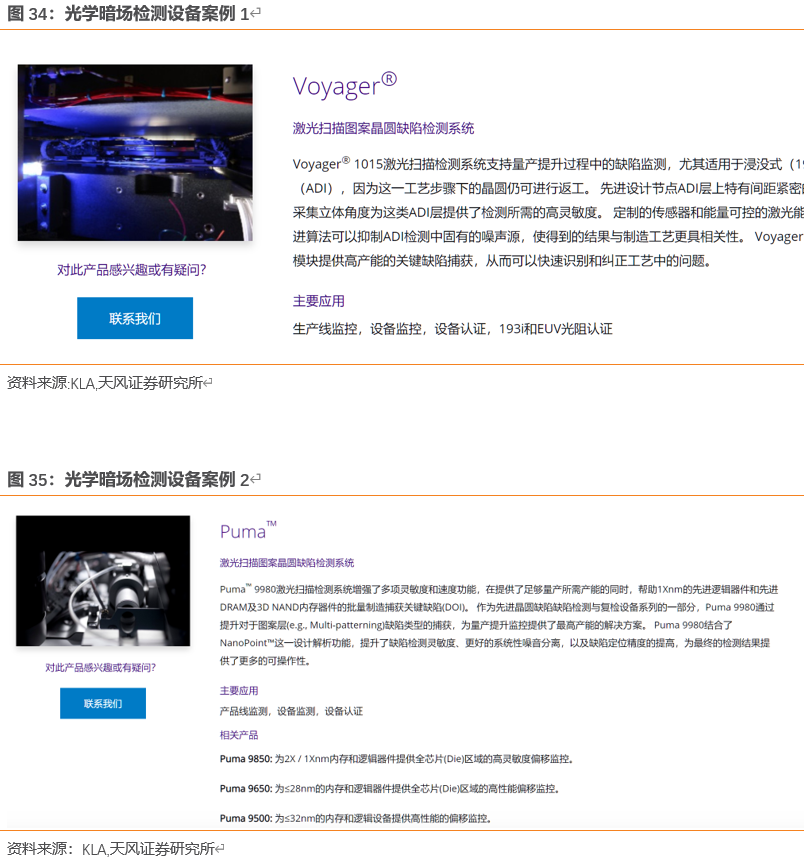Click the Voyager 1015 description first line

click(548, 164)
